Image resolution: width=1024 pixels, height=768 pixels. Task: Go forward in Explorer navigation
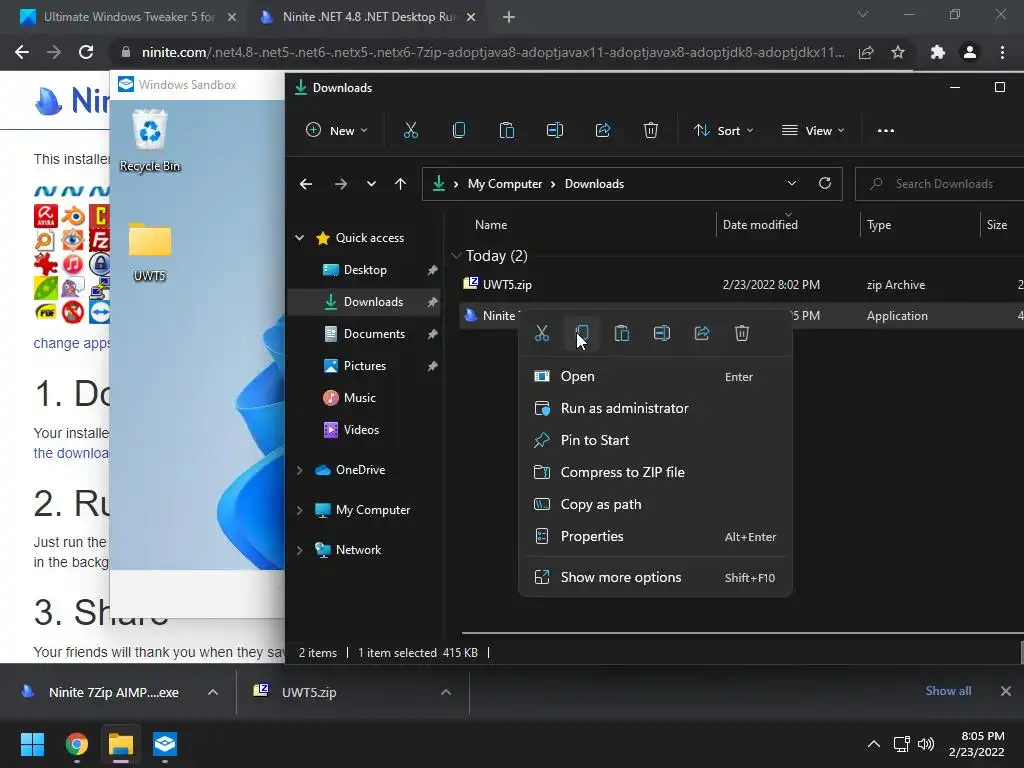click(340, 184)
